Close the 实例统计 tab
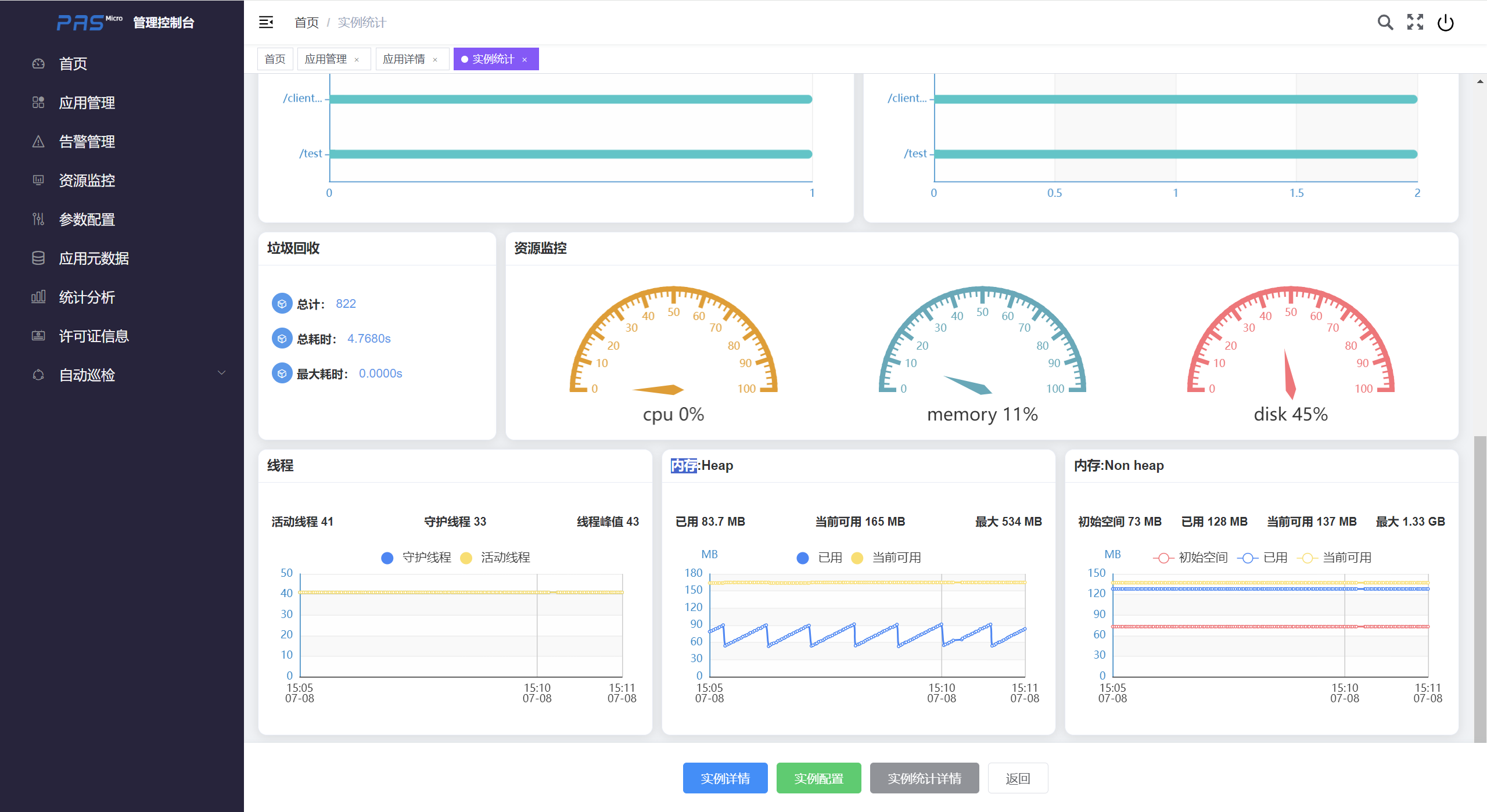 click(525, 60)
